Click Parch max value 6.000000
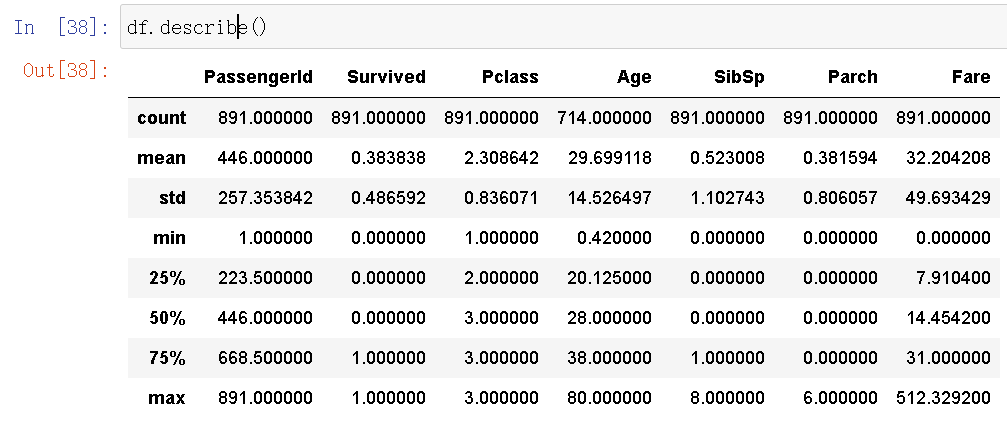This screenshot has height=425, width=1007. click(840, 398)
